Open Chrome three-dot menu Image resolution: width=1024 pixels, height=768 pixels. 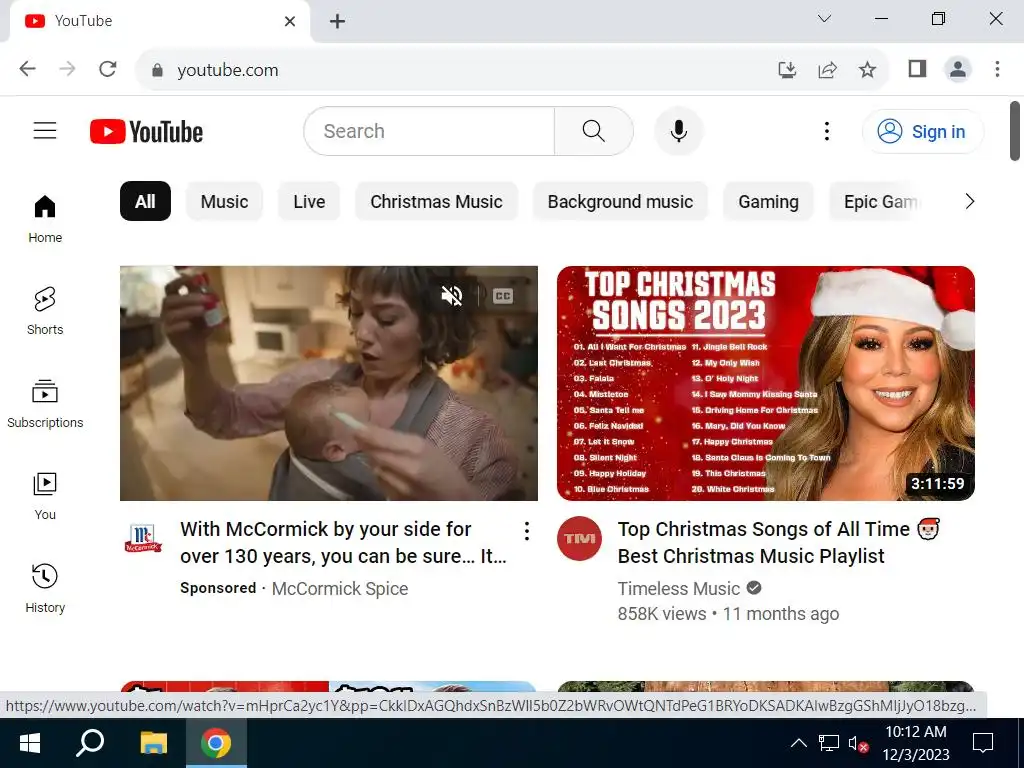(x=997, y=69)
